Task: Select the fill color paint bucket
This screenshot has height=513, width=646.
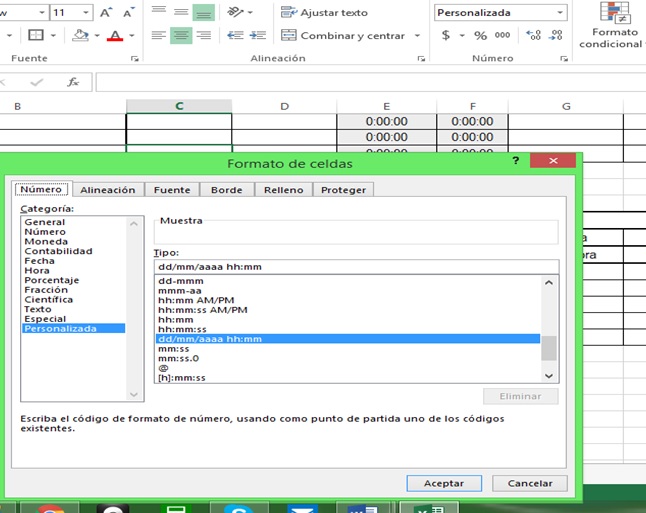Action: tap(84, 36)
